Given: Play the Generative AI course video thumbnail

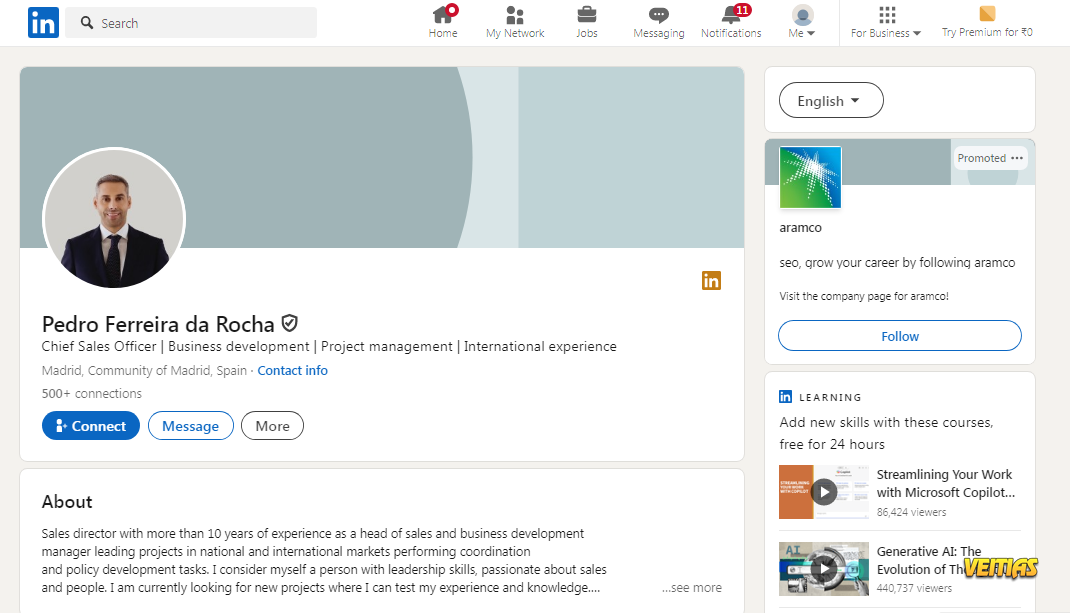Looking at the screenshot, I should [824, 569].
